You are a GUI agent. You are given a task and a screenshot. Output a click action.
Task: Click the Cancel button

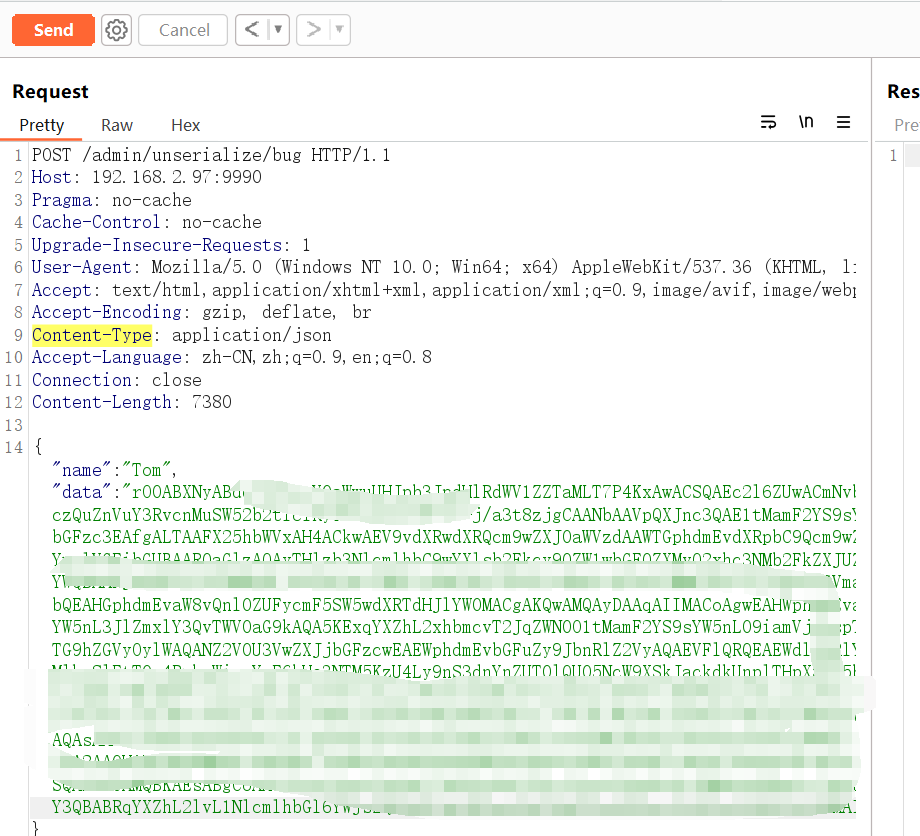(x=183, y=30)
